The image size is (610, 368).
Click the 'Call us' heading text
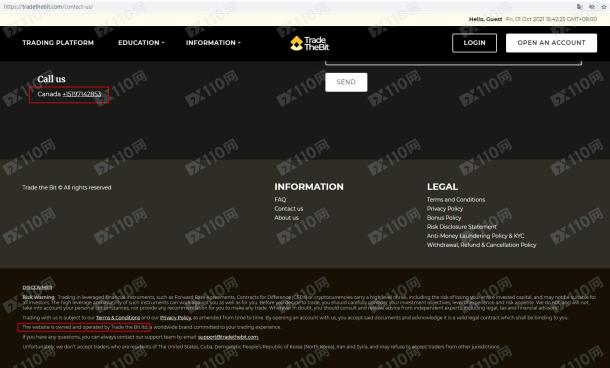(51, 79)
